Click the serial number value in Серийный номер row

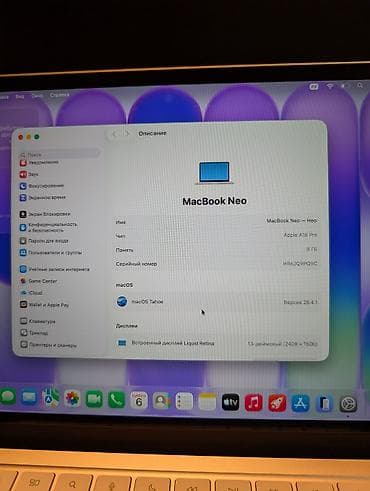pyautogui.click(x=300, y=263)
